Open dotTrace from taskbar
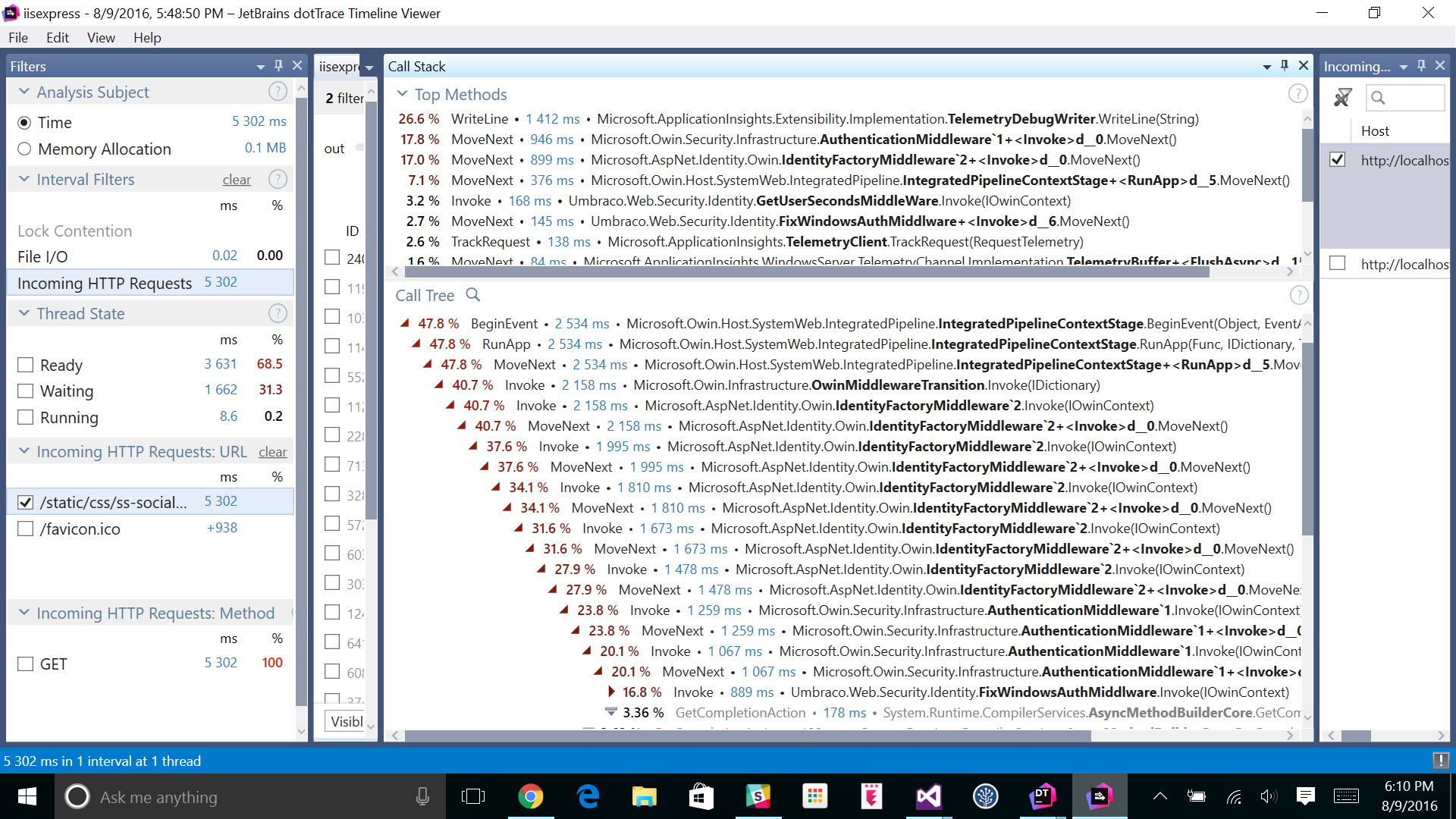 click(1042, 796)
